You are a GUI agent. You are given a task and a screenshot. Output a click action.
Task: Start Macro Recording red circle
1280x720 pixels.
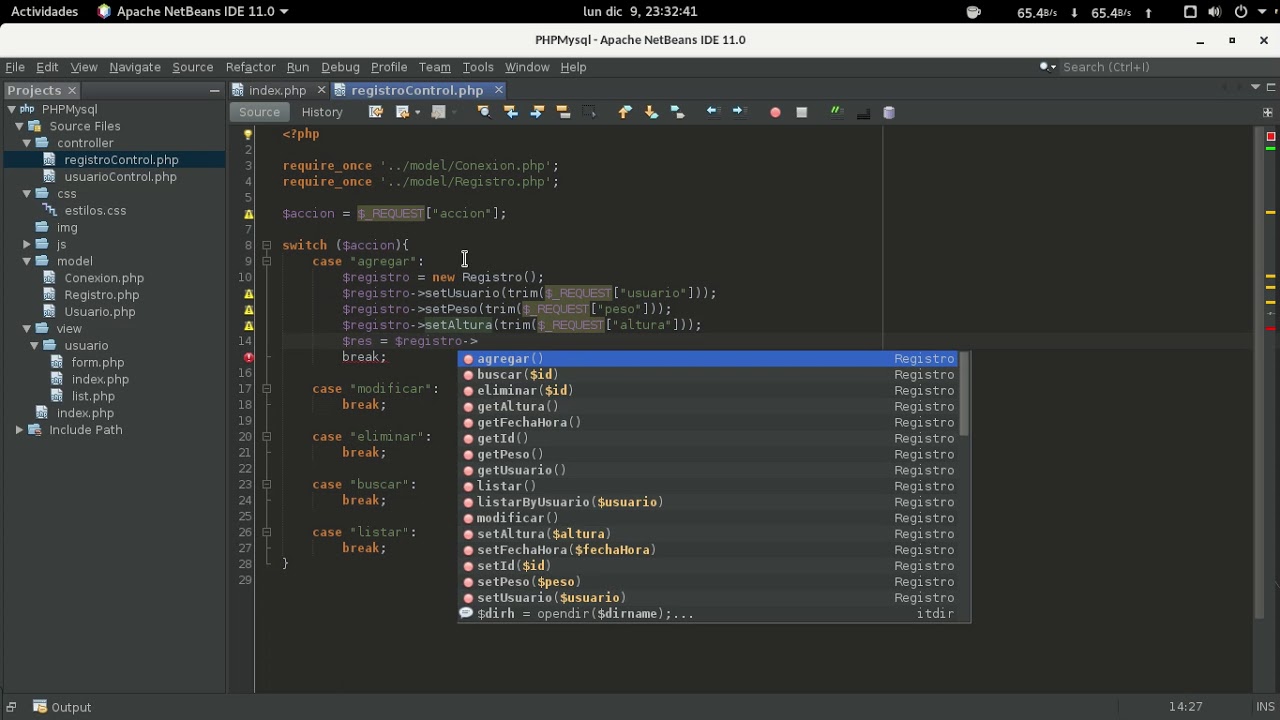point(775,112)
